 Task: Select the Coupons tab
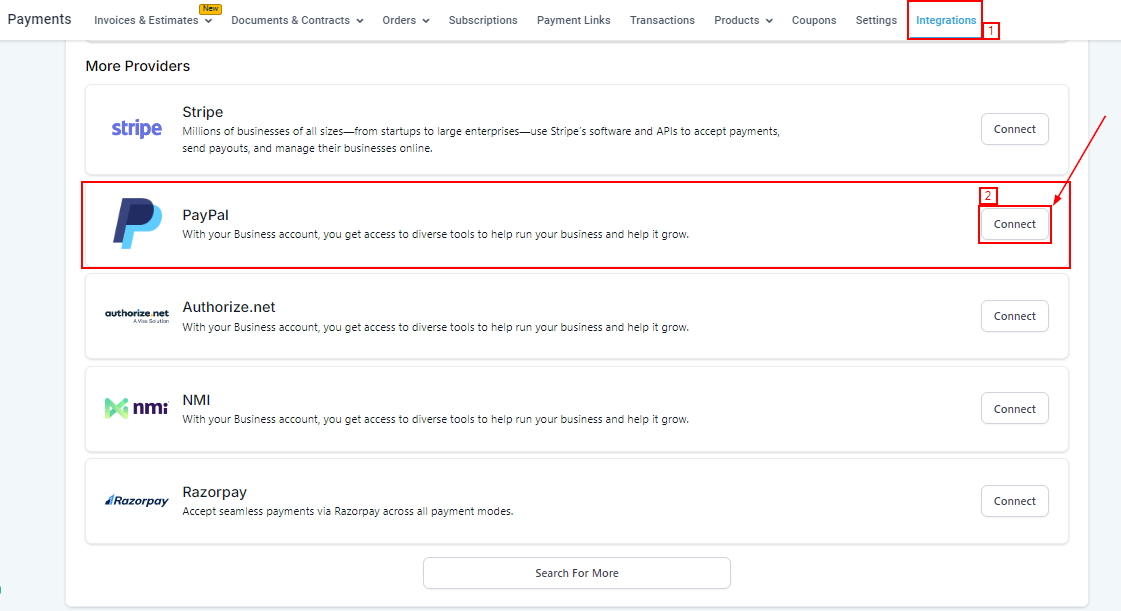click(814, 20)
